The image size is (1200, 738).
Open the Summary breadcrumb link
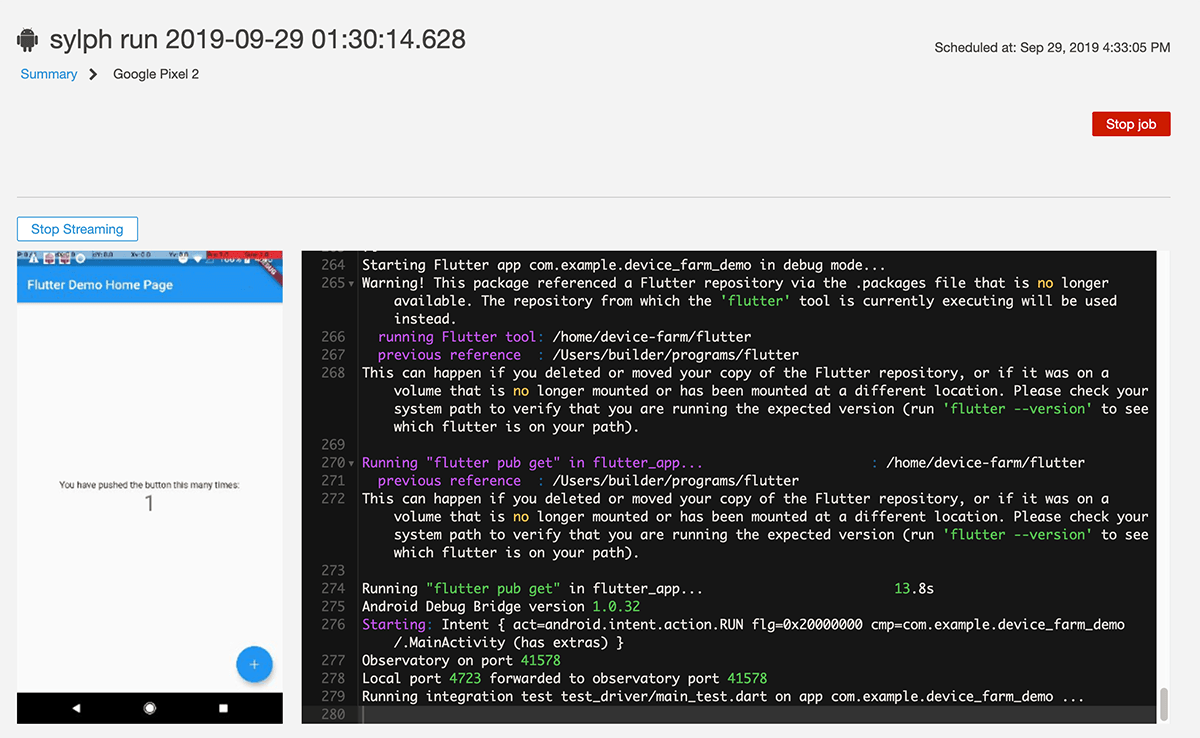pyautogui.click(x=48, y=74)
